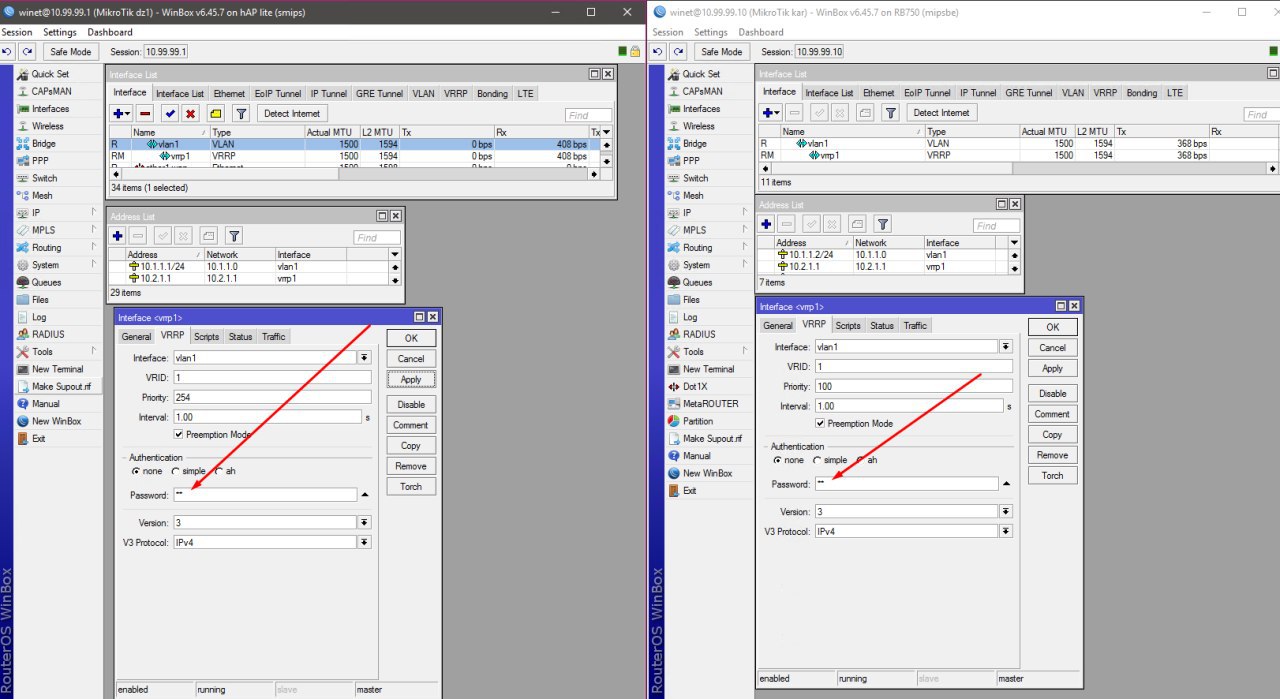Toggle Preemption Mode in right vrrp1 dialog
This screenshot has width=1280, height=699.
[x=820, y=423]
